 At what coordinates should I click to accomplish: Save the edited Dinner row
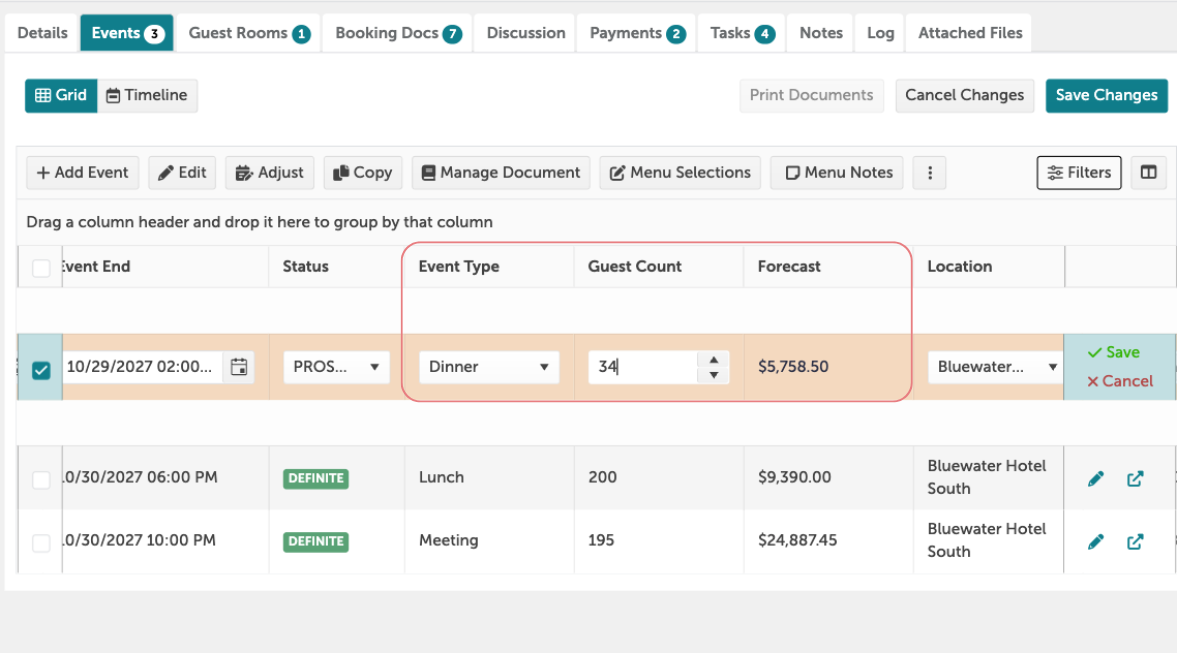(1114, 353)
